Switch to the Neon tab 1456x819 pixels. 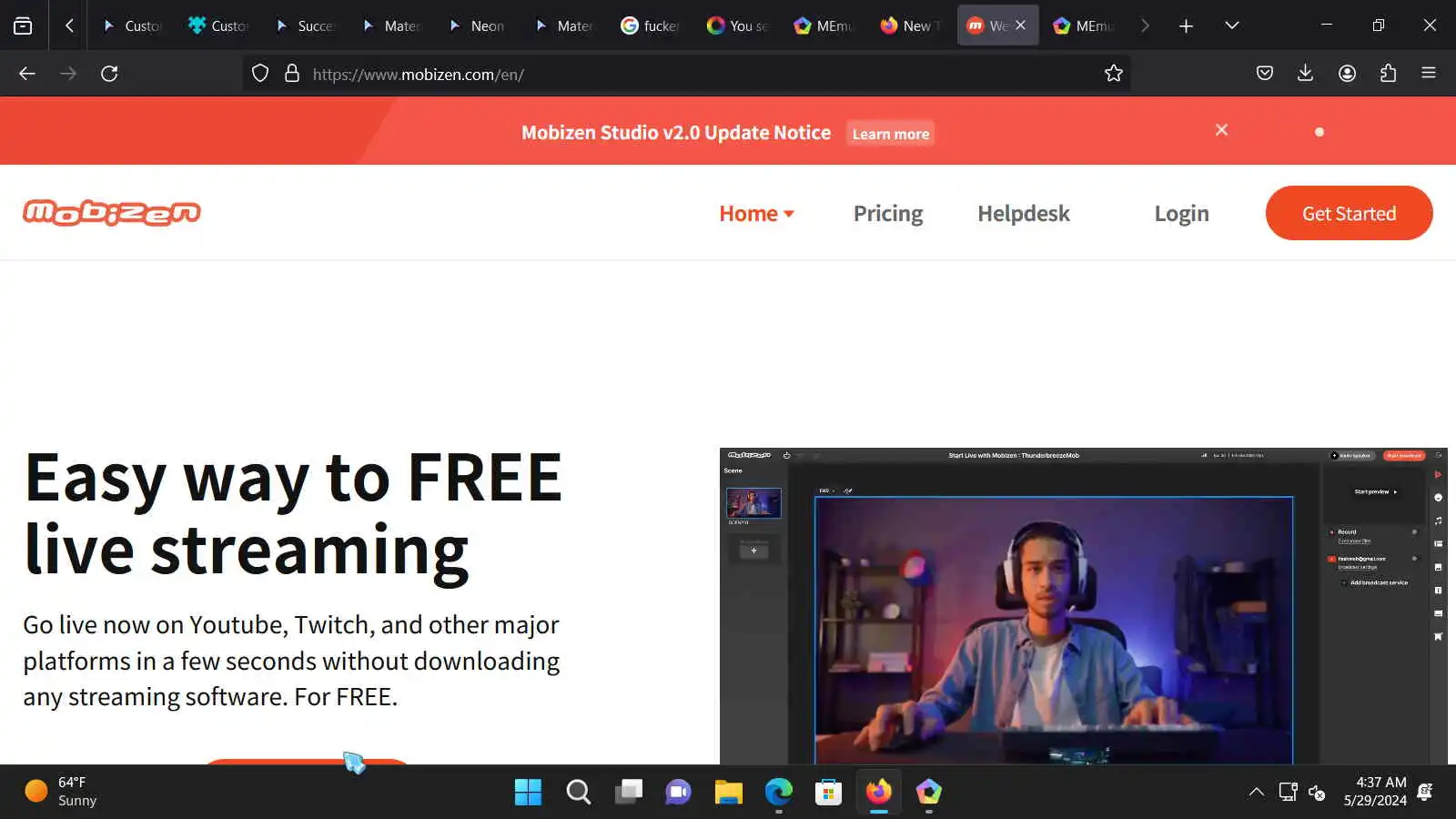point(478,25)
